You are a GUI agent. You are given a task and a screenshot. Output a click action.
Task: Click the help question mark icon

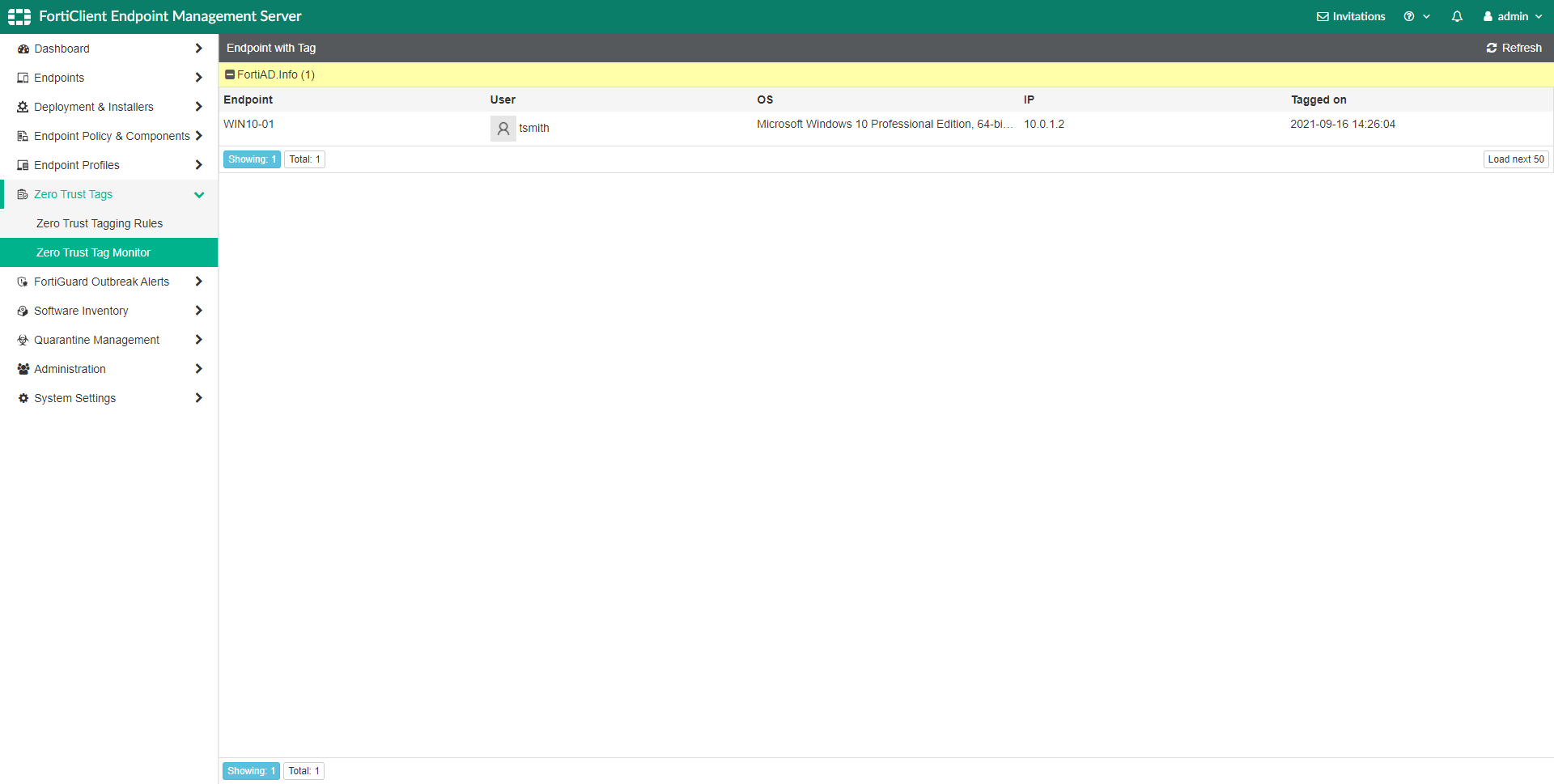pyautogui.click(x=1409, y=16)
